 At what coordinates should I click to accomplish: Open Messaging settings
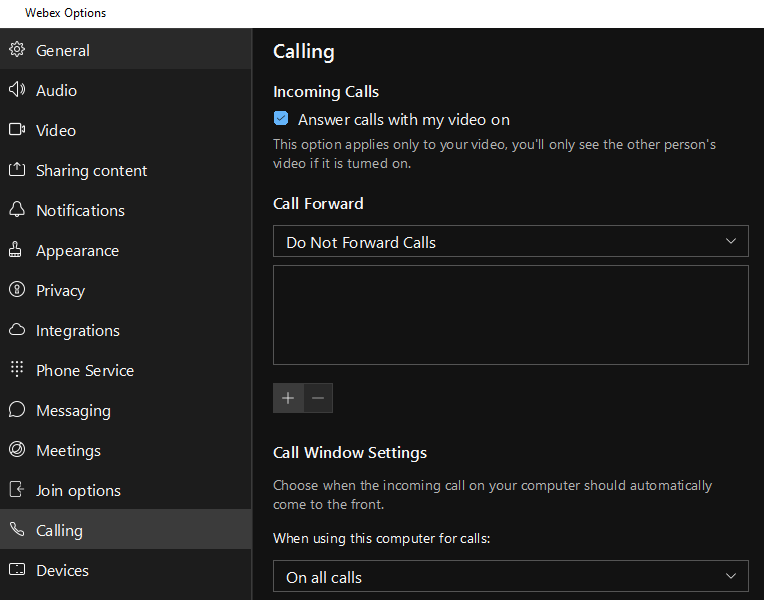pos(126,409)
